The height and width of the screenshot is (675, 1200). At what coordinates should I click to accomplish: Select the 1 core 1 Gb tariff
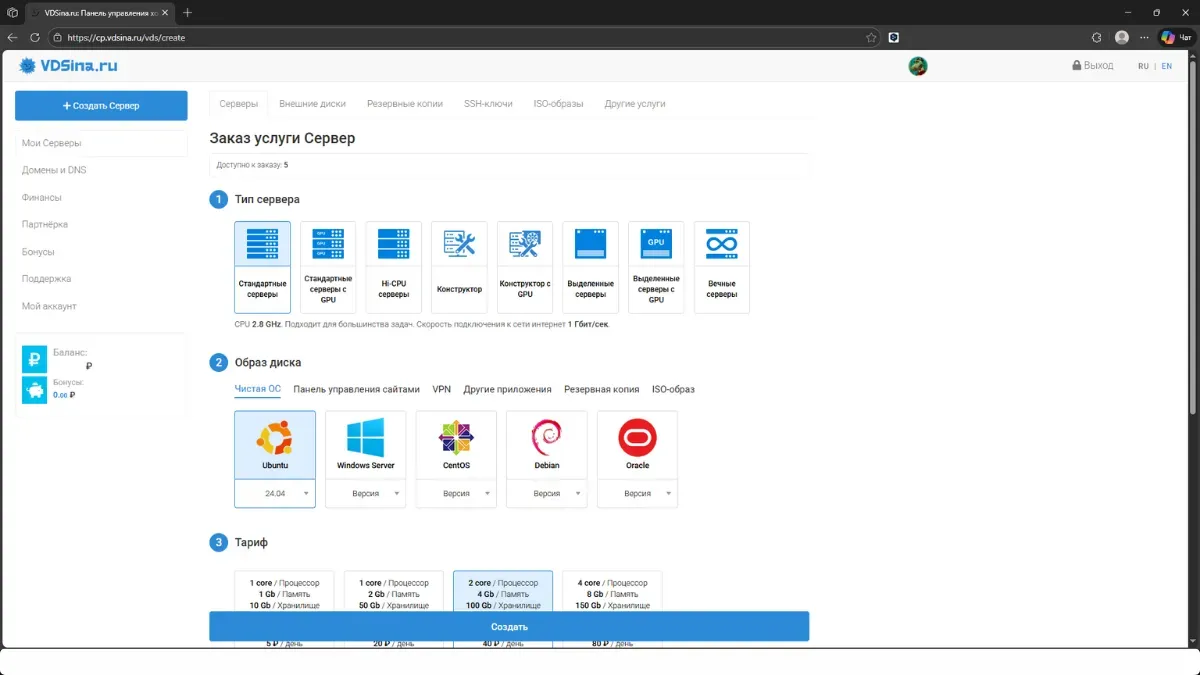[284, 593]
